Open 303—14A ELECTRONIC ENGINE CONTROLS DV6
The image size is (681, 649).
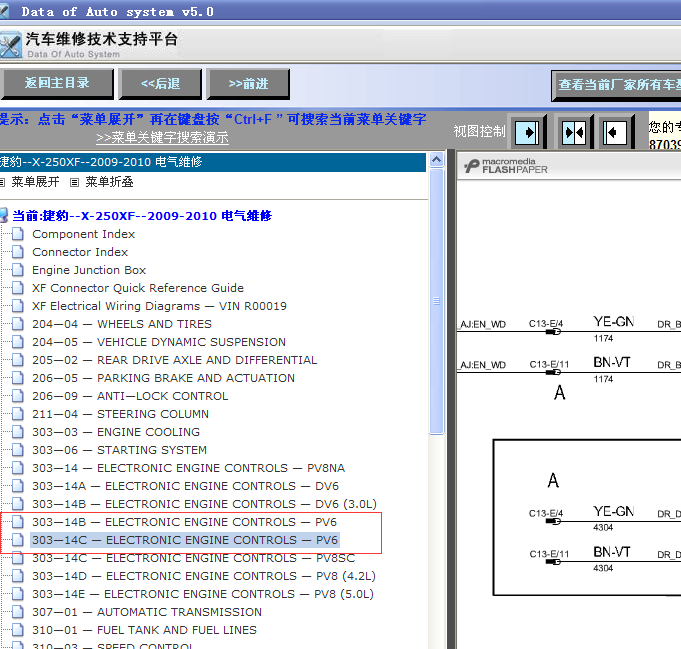click(185, 486)
